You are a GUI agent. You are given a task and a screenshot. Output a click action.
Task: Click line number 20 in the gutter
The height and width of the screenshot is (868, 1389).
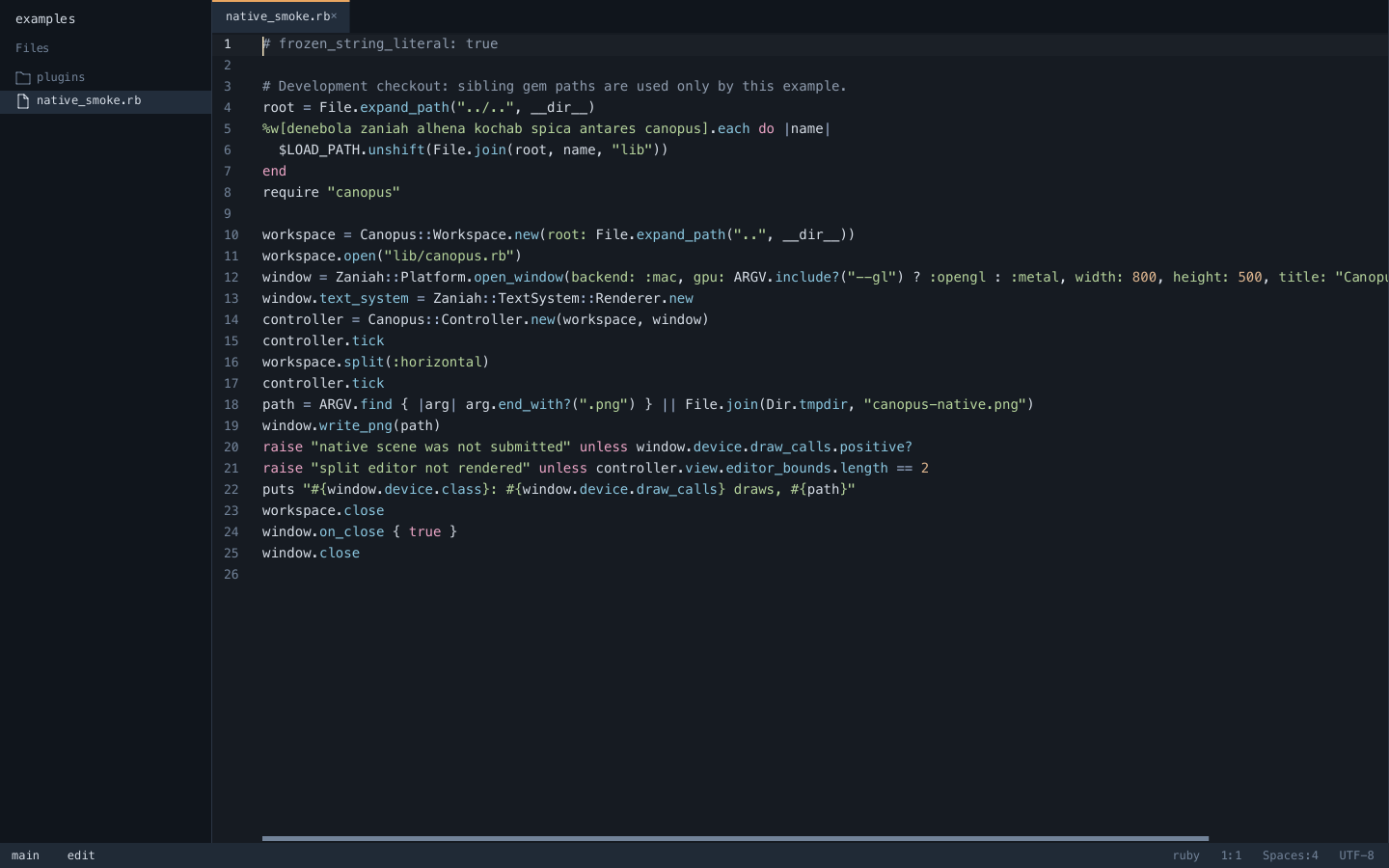pyautogui.click(x=231, y=448)
